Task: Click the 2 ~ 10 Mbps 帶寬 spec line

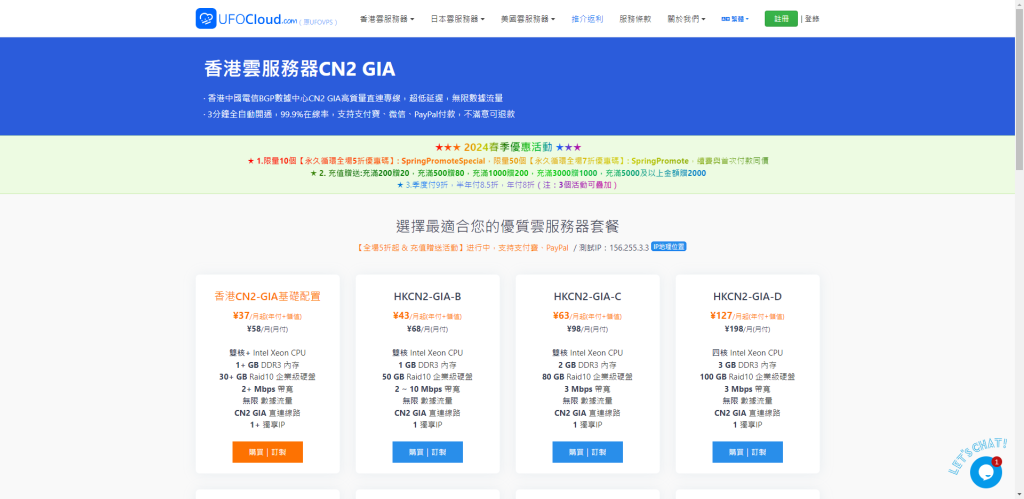Action: pyautogui.click(x=428, y=389)
